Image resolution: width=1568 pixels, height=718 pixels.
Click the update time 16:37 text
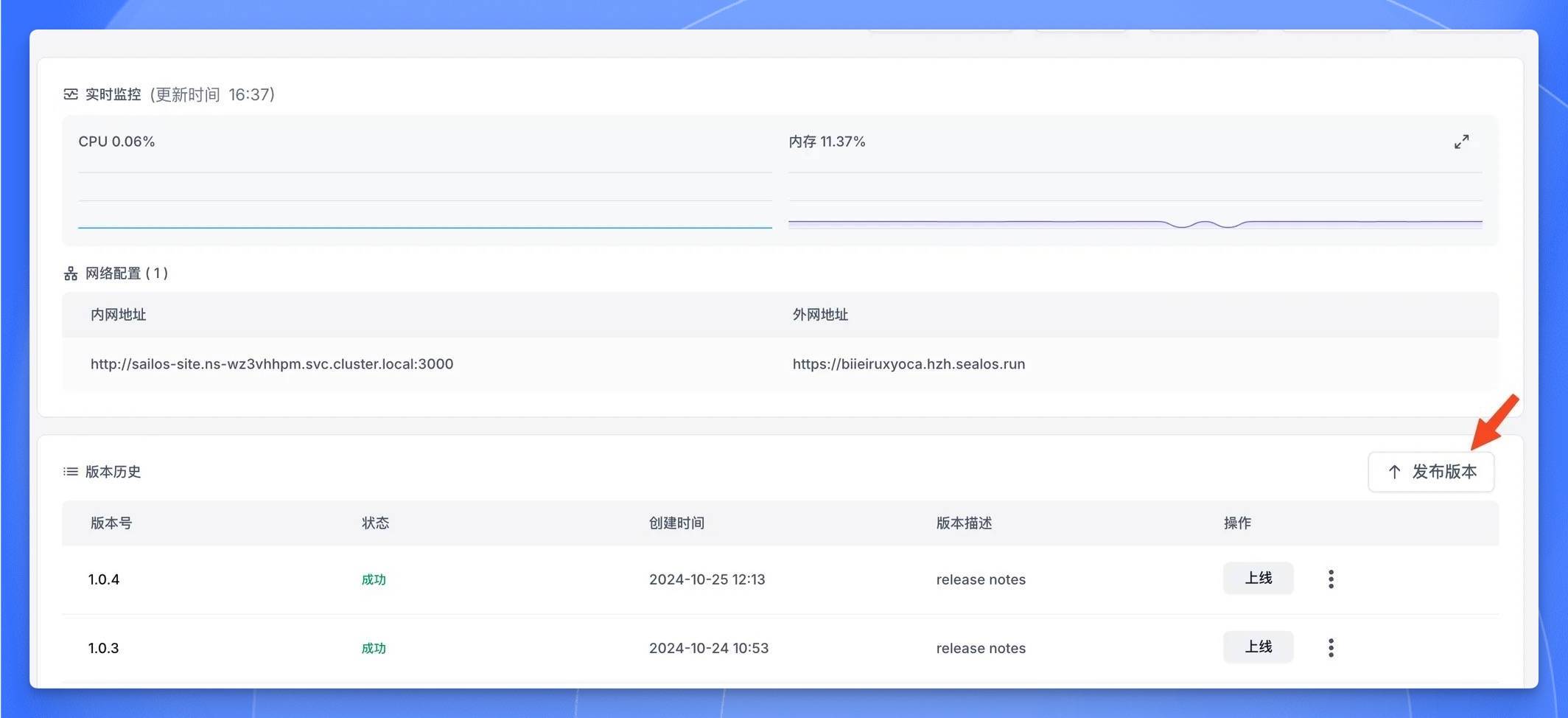(x=212, y=94)
